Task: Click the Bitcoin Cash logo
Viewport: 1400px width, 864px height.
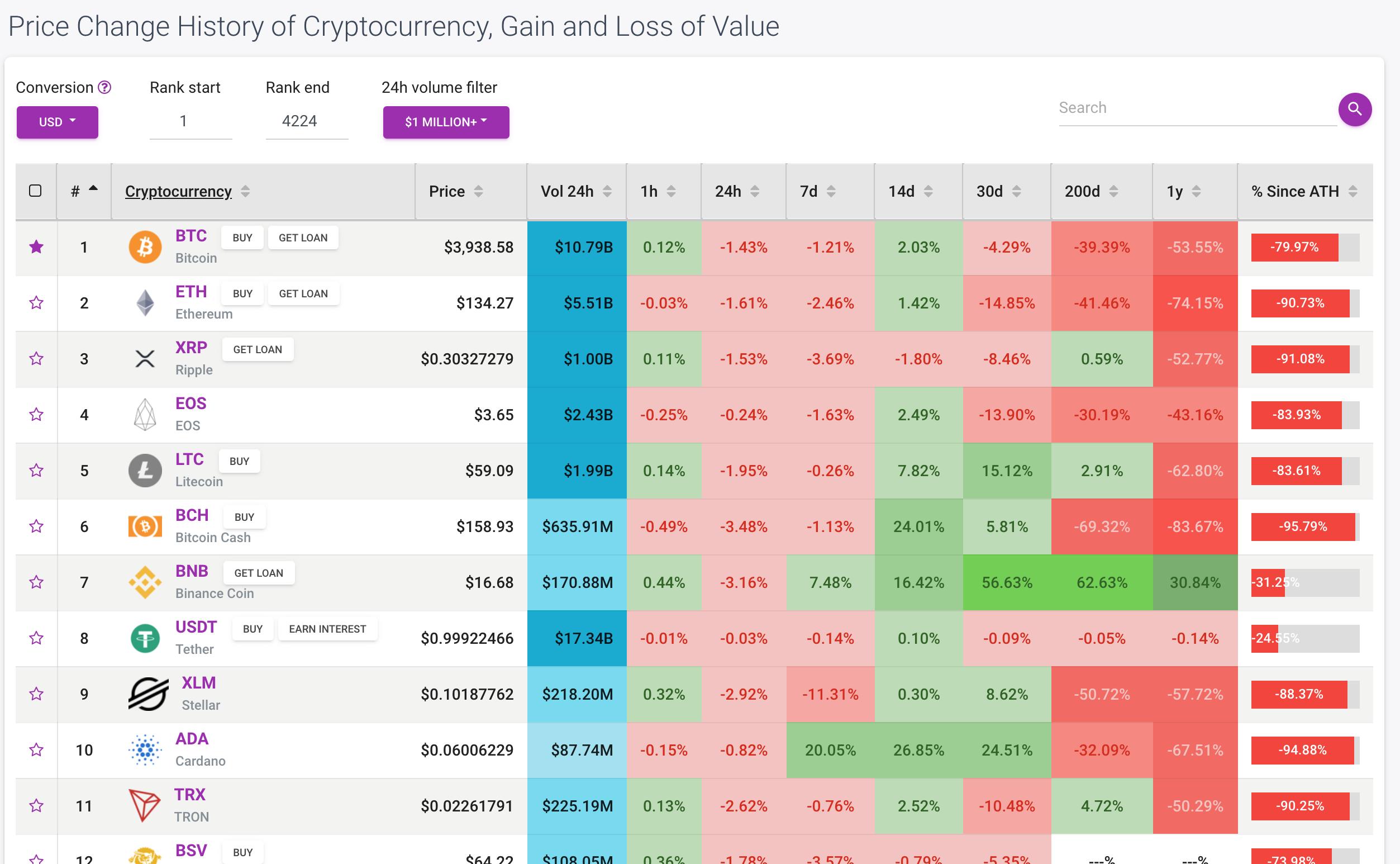Action: point(145,526)
